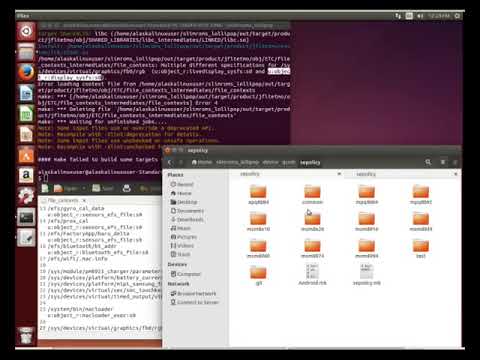Expand the Open recent files dropdown arrow
This screenshot has width=480, height=360.
[84, 188]
